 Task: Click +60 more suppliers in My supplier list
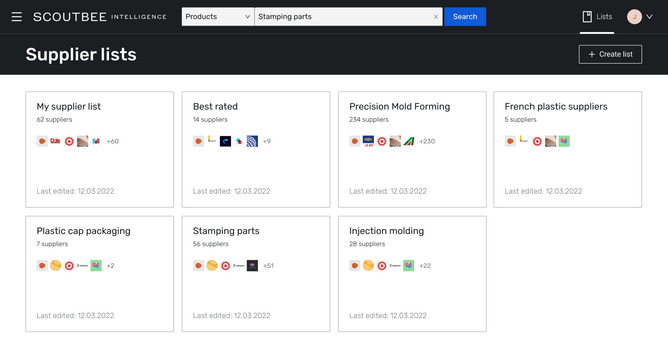tap(112, 141)
